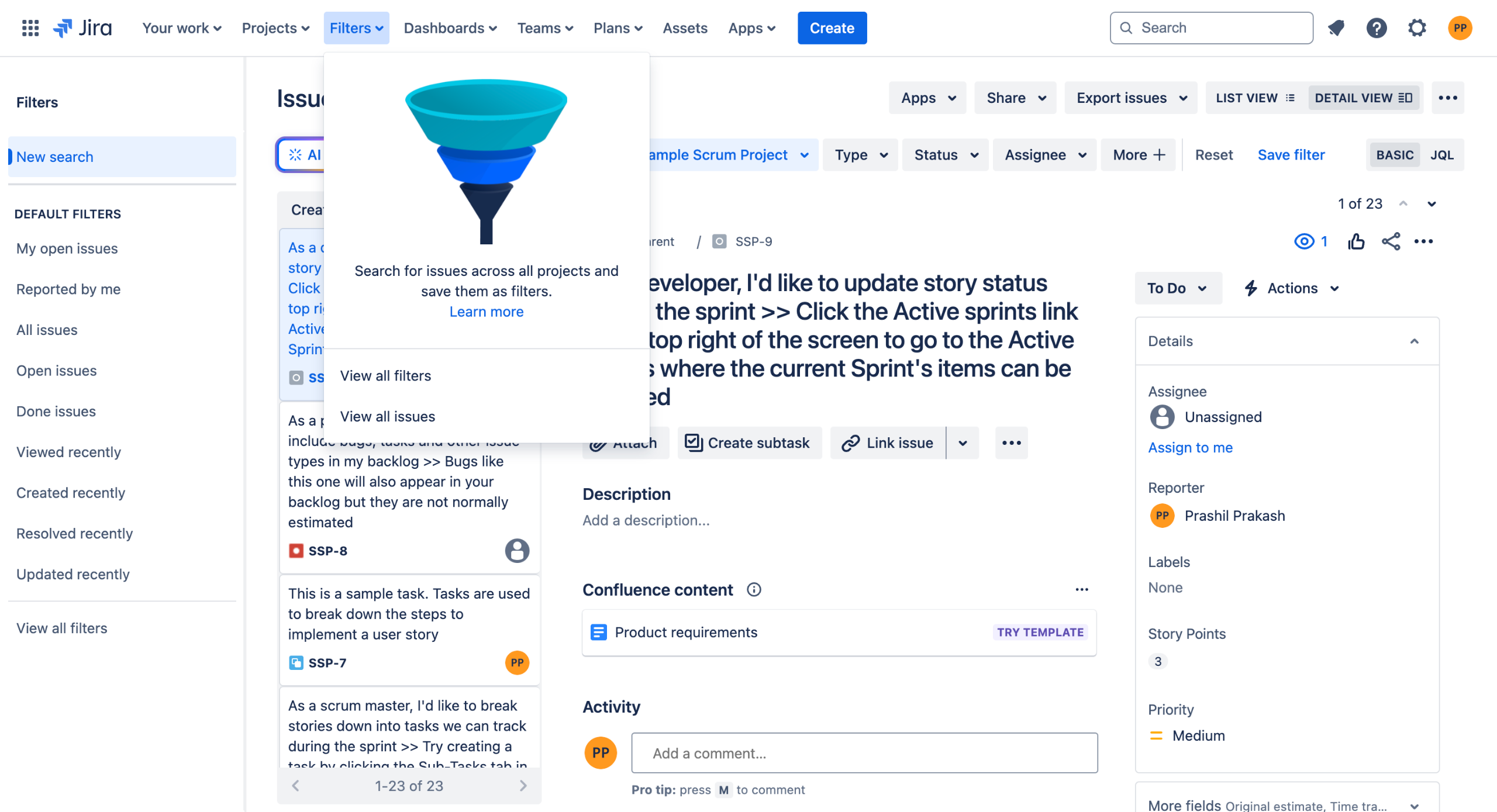Collapse the Details panel
The image size is (1497, 812).
[x=1415, y=341]
